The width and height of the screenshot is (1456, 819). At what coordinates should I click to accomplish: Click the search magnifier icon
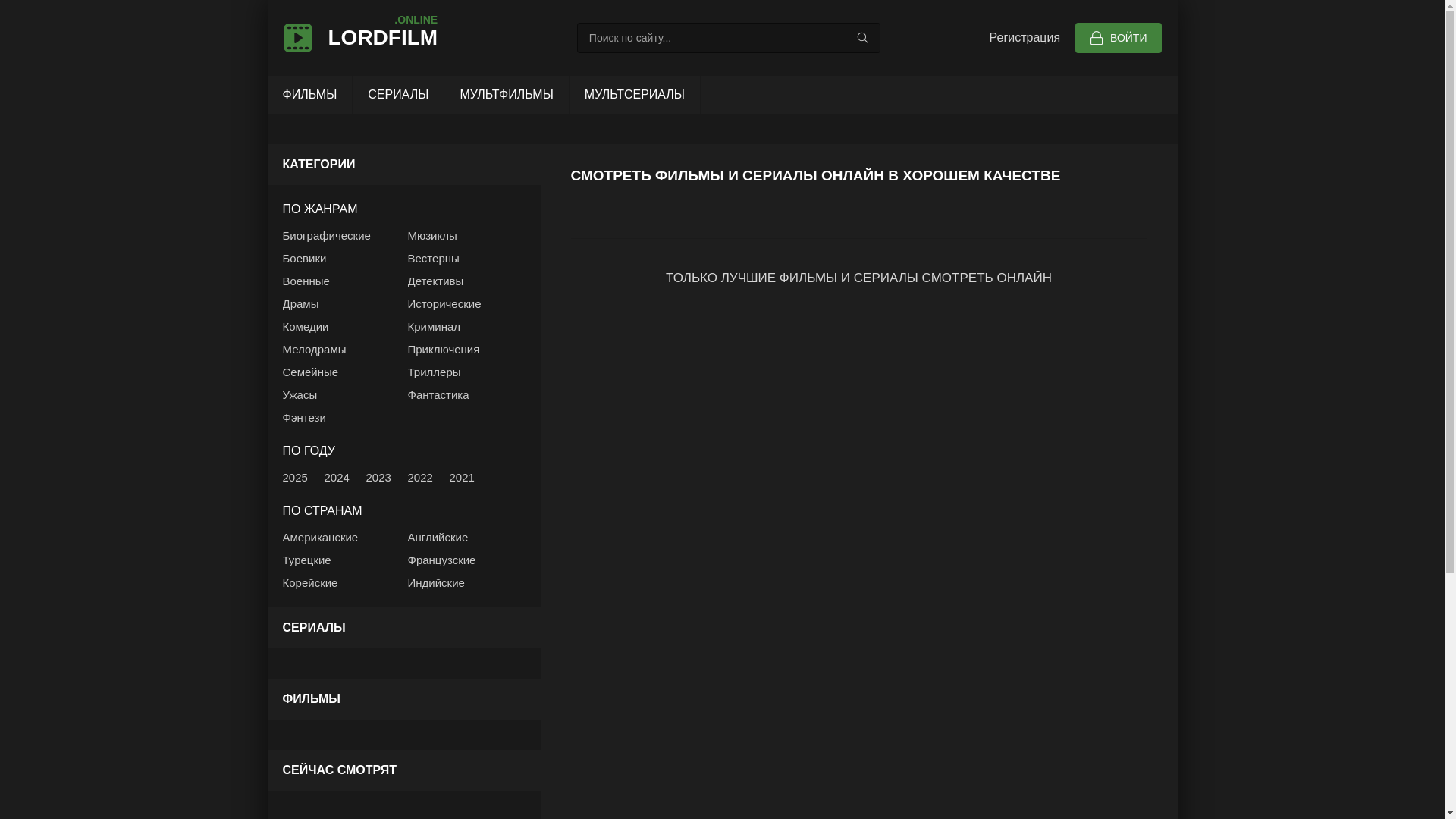[x=862, y=38]
